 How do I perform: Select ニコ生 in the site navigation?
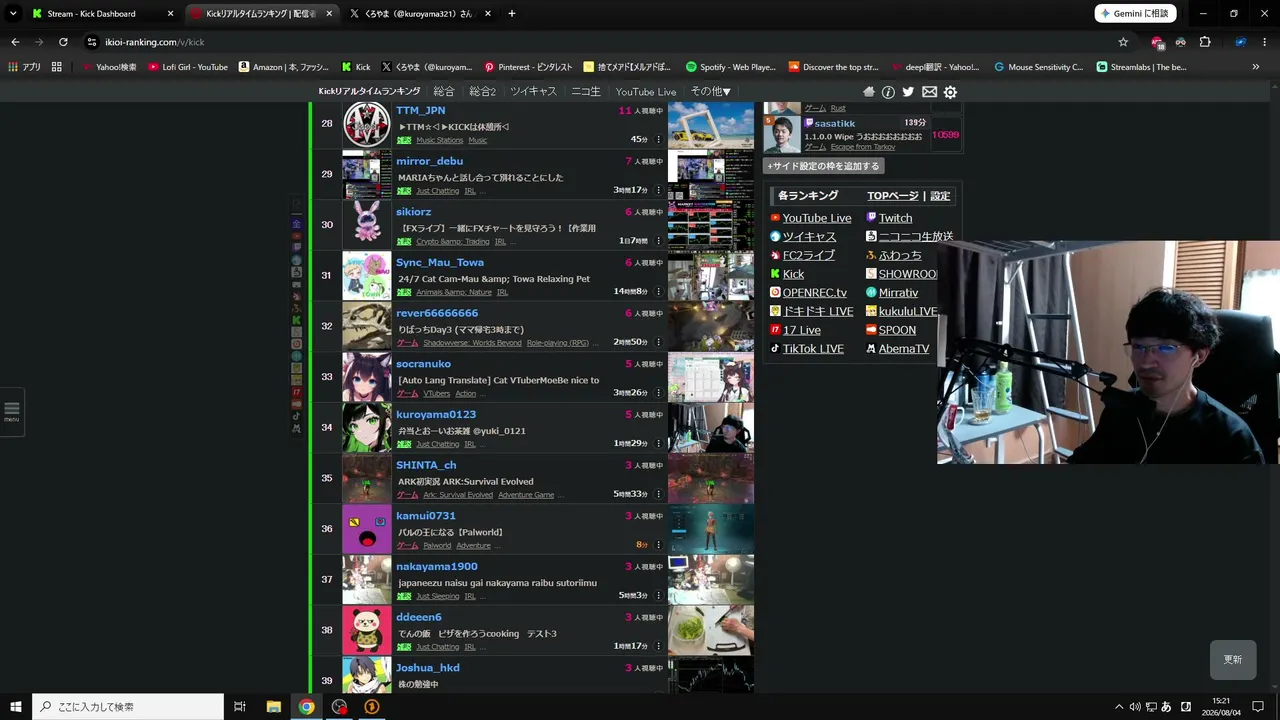[x=586, y=92]
